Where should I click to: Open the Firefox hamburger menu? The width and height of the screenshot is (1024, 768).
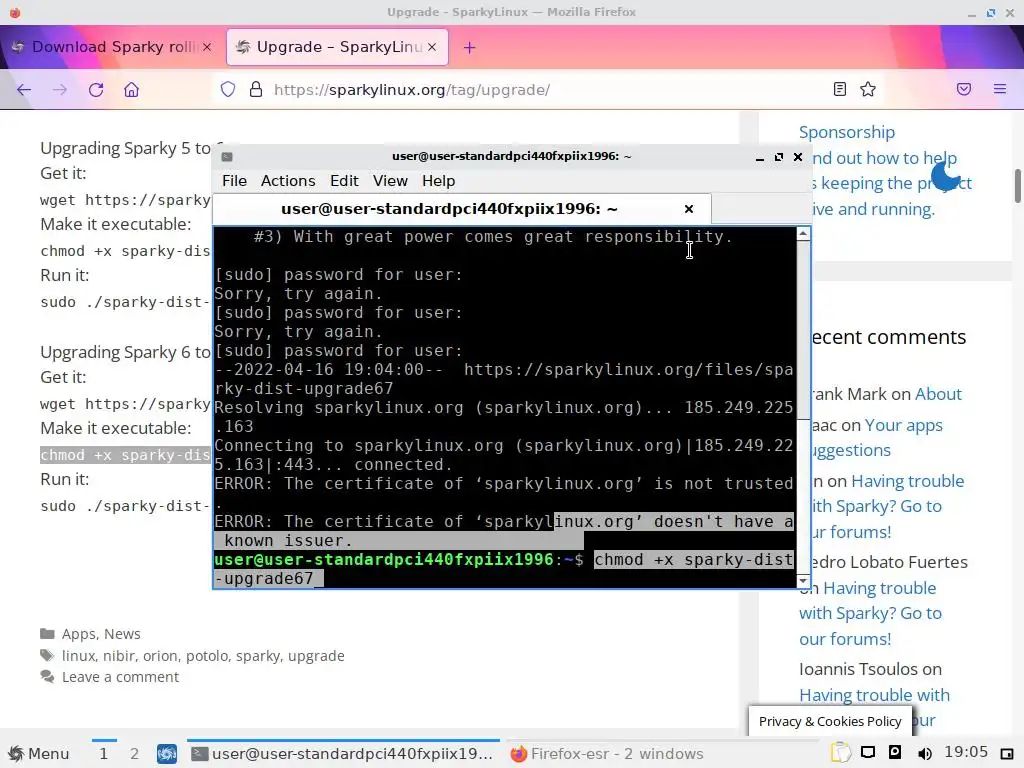(x=1000, y=89)
